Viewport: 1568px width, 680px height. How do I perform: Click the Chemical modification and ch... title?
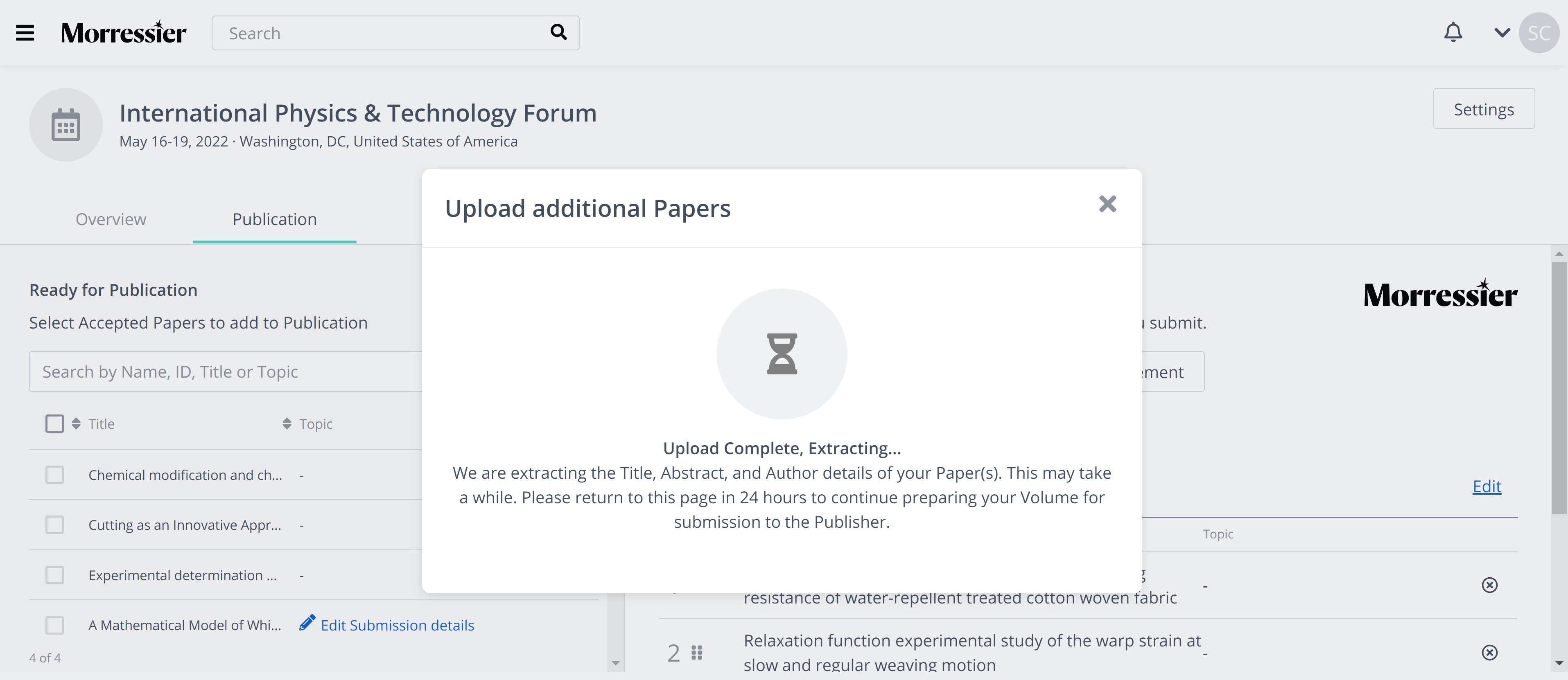(185, 475)
